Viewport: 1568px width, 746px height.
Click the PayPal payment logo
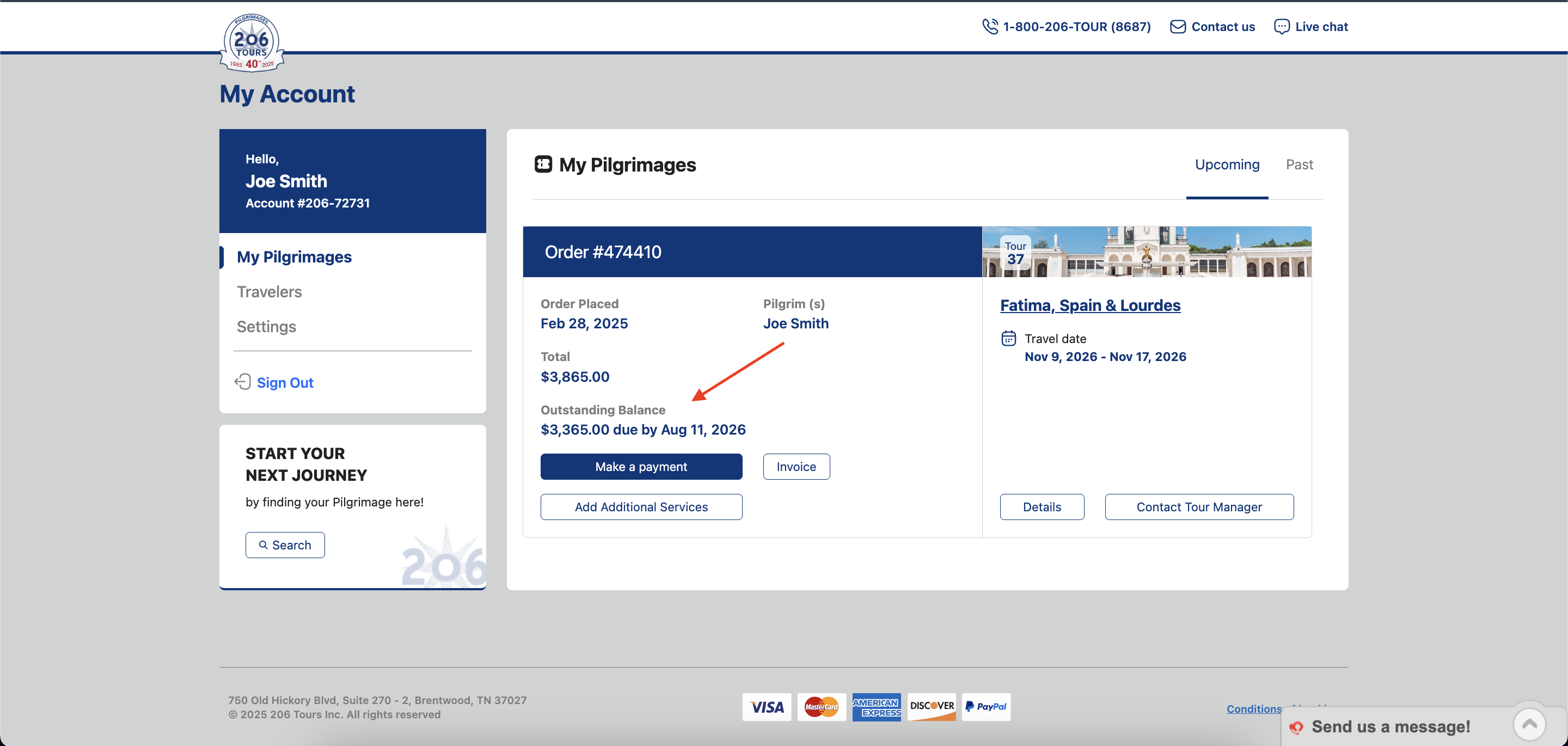[986, 706]
